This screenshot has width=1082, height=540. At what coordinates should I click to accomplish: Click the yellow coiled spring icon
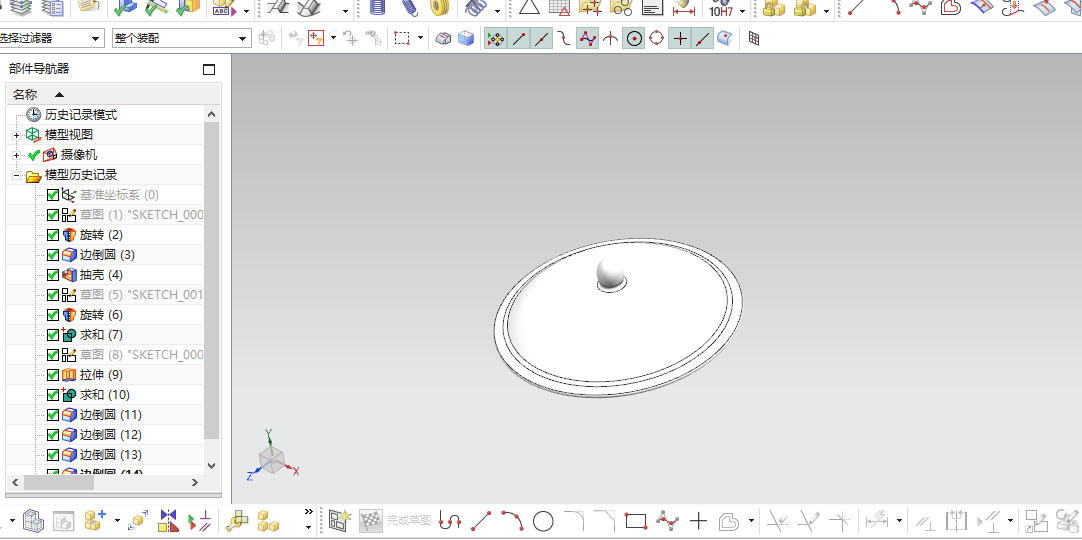[440, 8]
